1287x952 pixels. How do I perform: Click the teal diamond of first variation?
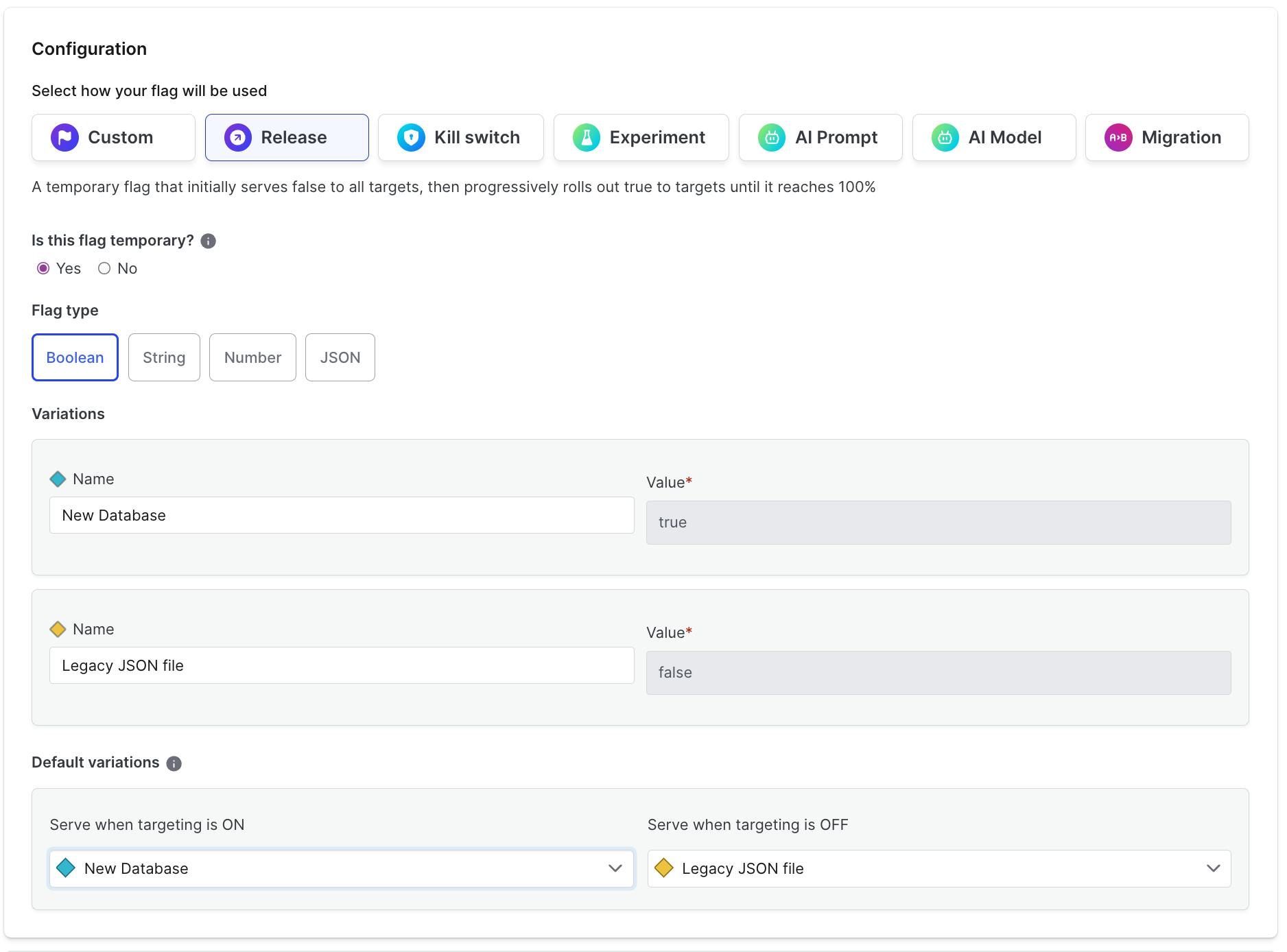click(x=58, y=479)
